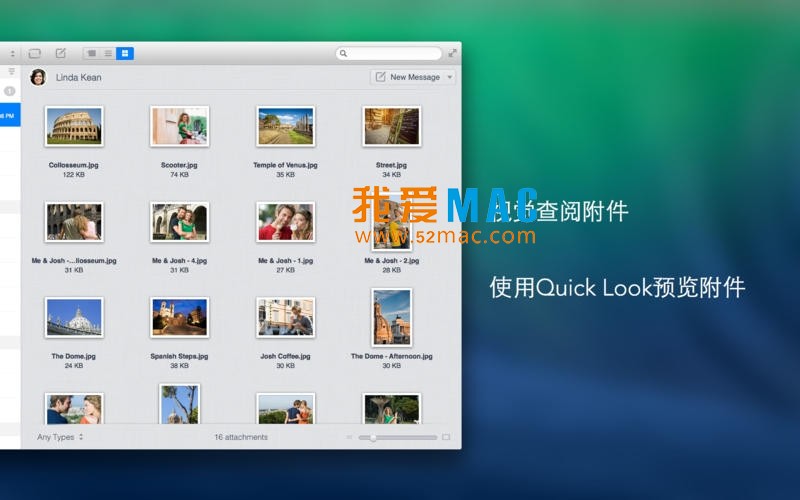Click the sidebar filter icon
This screenshot has width=800, height=500.
(12, 72)
